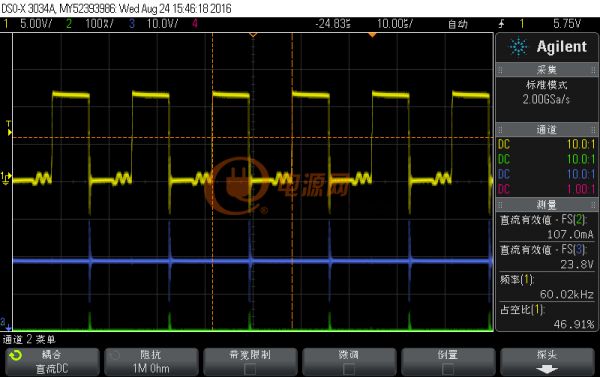Open the impedance 1M Ohm softkey

coord(151,362)
